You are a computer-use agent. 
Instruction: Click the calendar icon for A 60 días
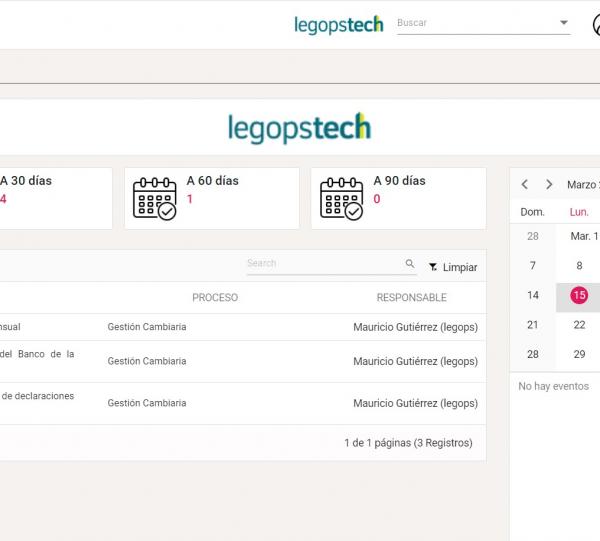[x=154, y=198]
